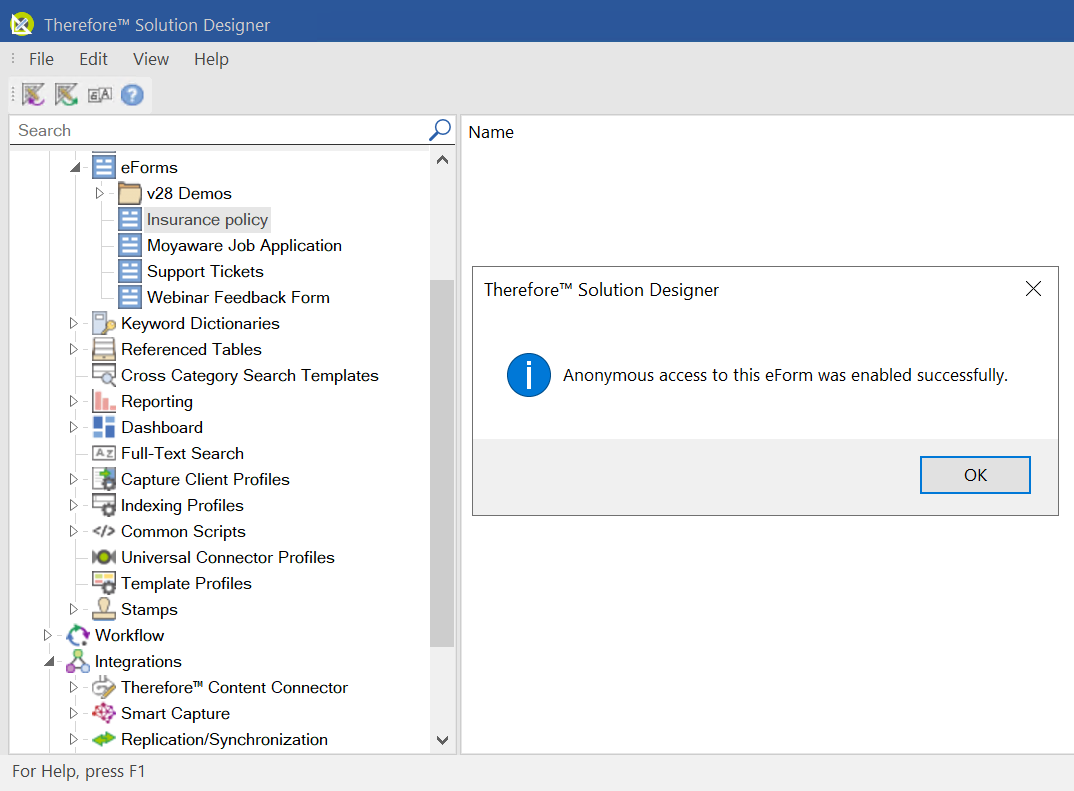Open the View menu

coord(151,59)
